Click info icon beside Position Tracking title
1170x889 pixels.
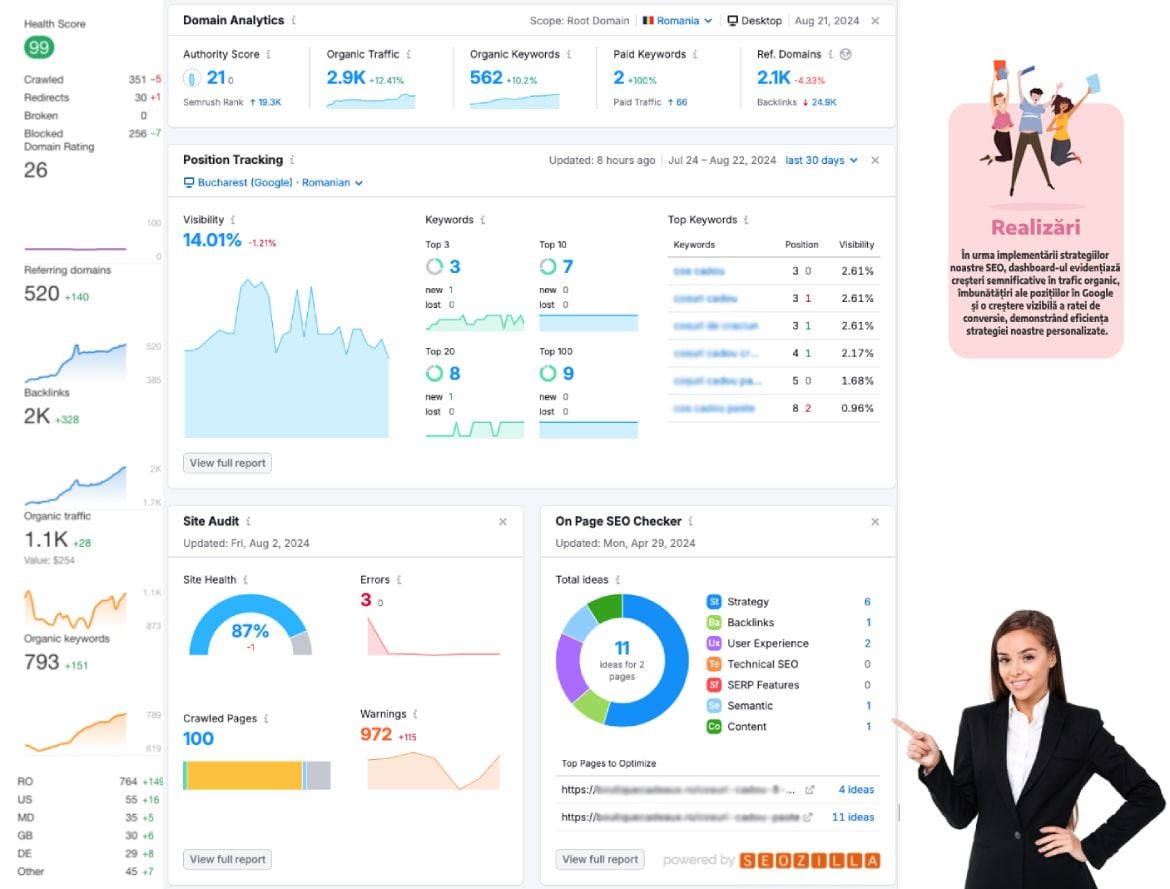(292, 160)
